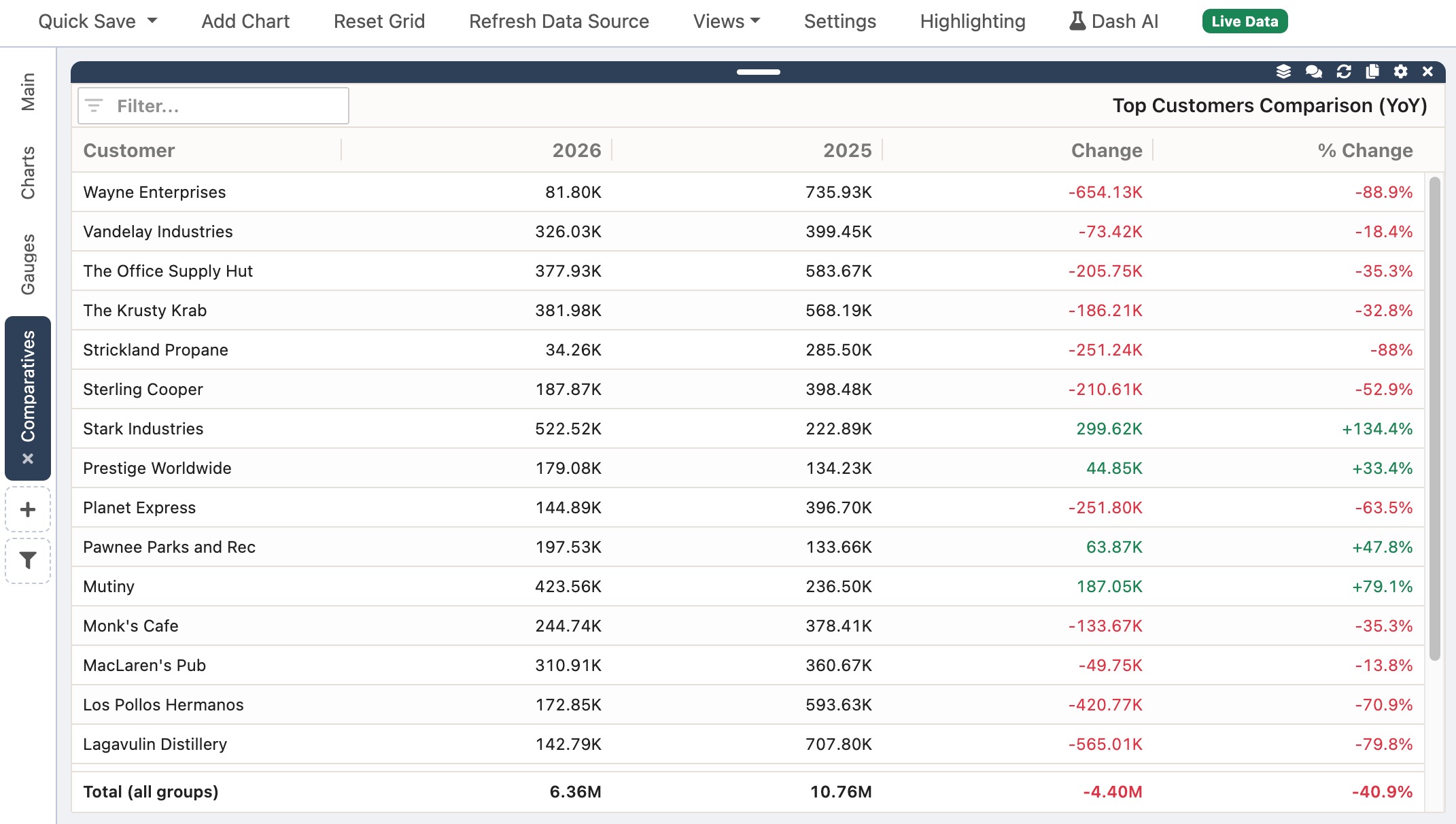Click Refresh Data Source
Viewport: 1456px width, 824px height.
559,21
